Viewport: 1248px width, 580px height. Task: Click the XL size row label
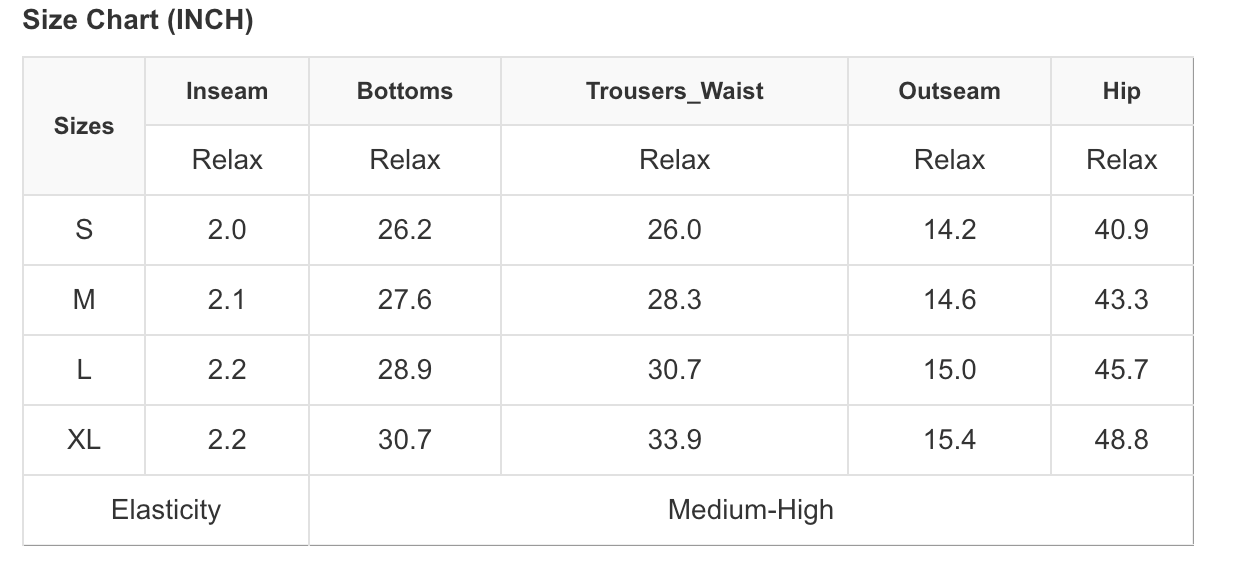coord(84,440)
